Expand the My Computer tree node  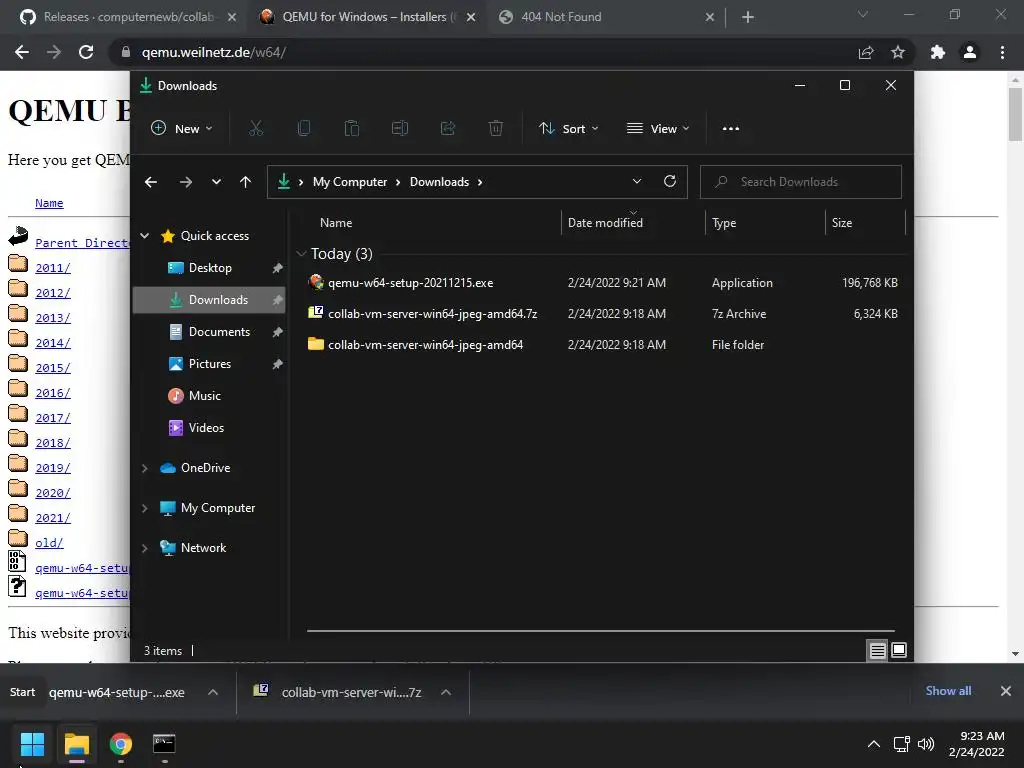144,508
